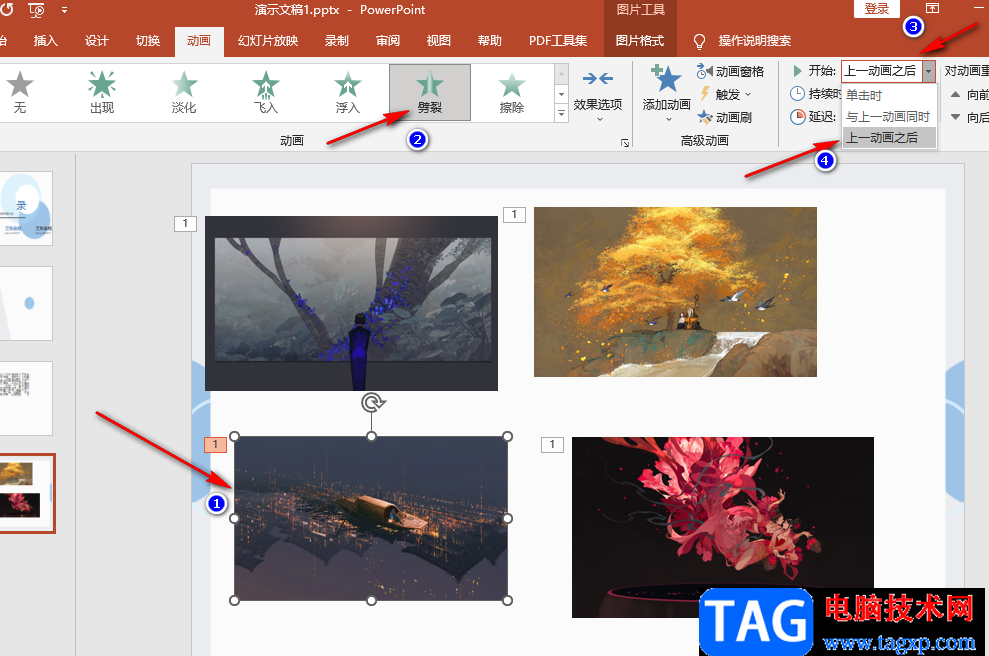Switch to the 录制 Record tab
989x656 pixels.
click(337, 41)
